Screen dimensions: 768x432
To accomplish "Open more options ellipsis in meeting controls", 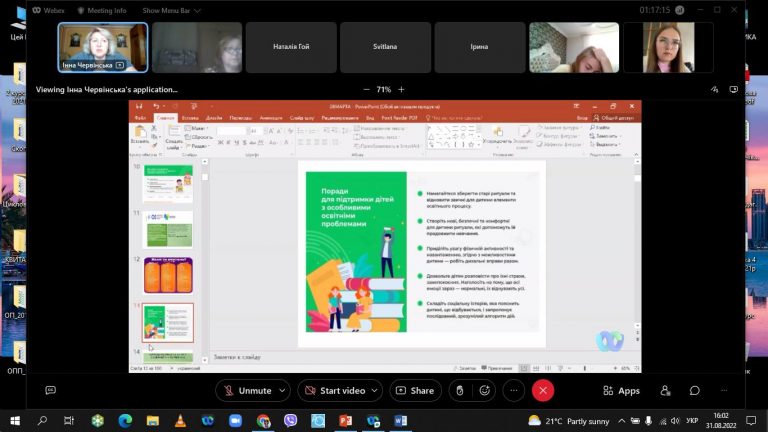I will point(513,390).
